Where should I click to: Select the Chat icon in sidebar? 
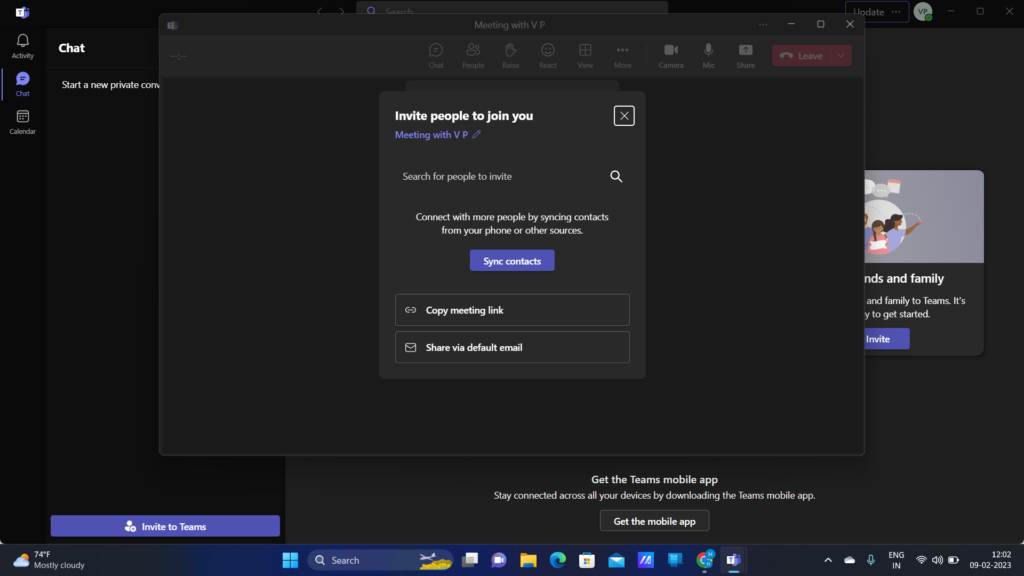(22, 84)
